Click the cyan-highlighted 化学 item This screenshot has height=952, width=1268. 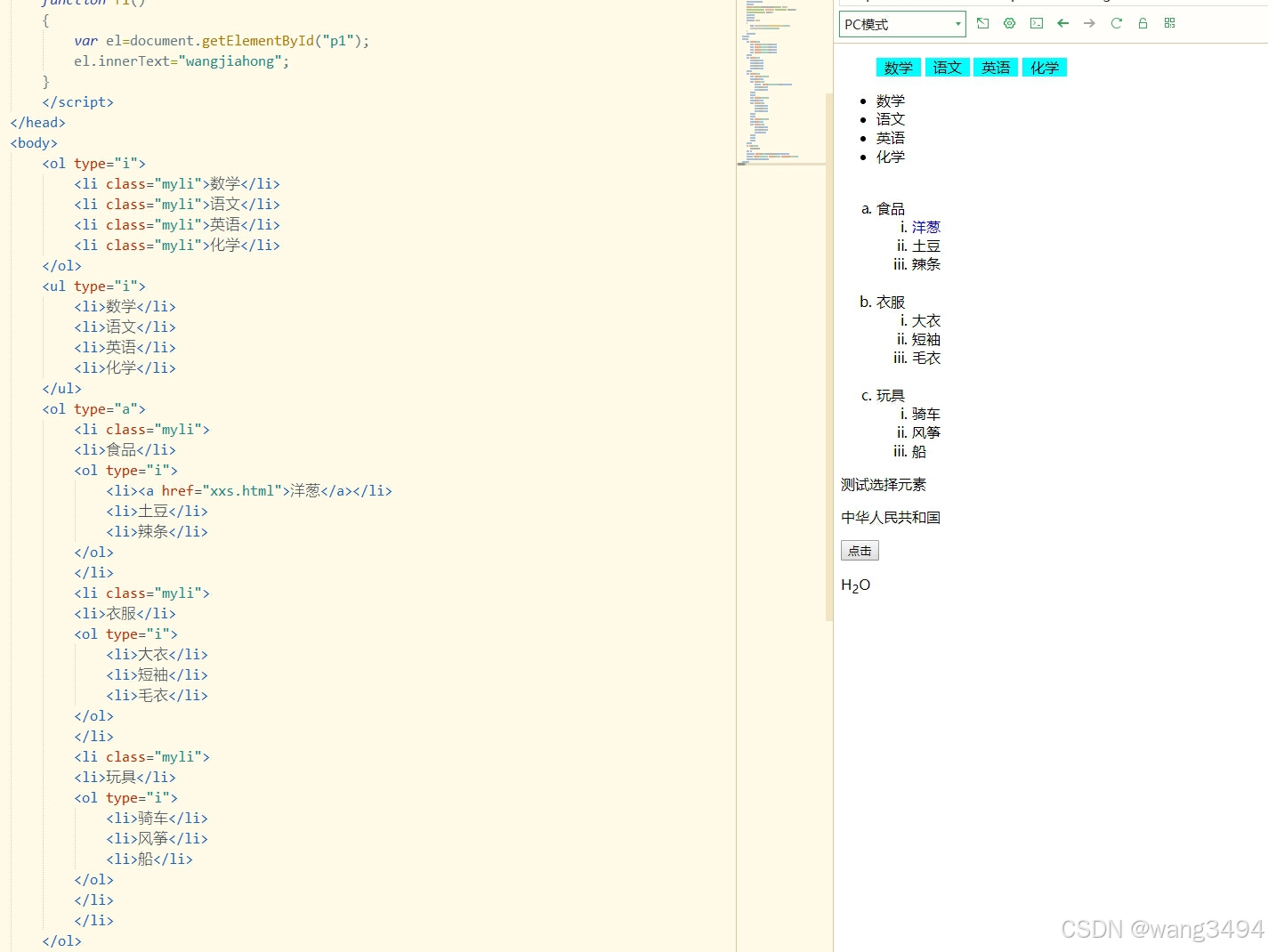click(x=1045, y=68)
